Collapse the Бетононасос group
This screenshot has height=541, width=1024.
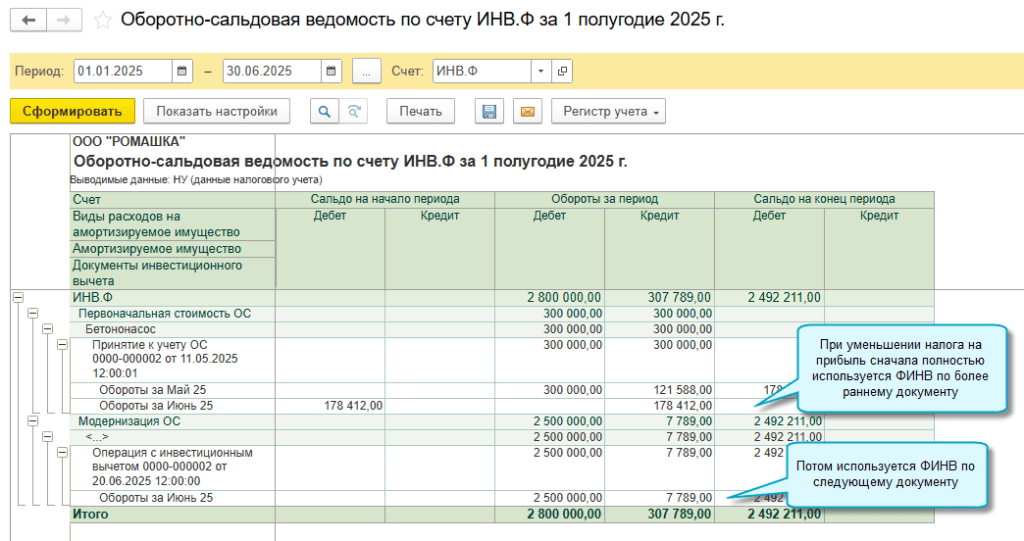47,329
